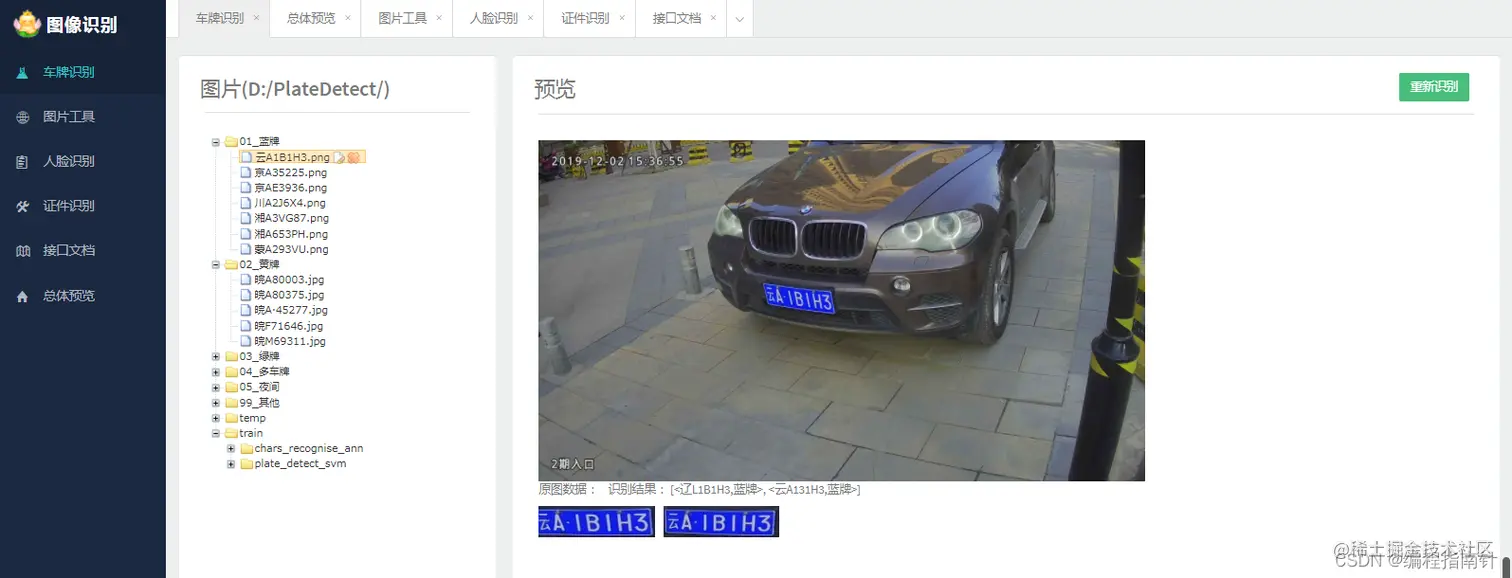
Task: Select file 皖M69311.jpg
Action: coord(290,341)
